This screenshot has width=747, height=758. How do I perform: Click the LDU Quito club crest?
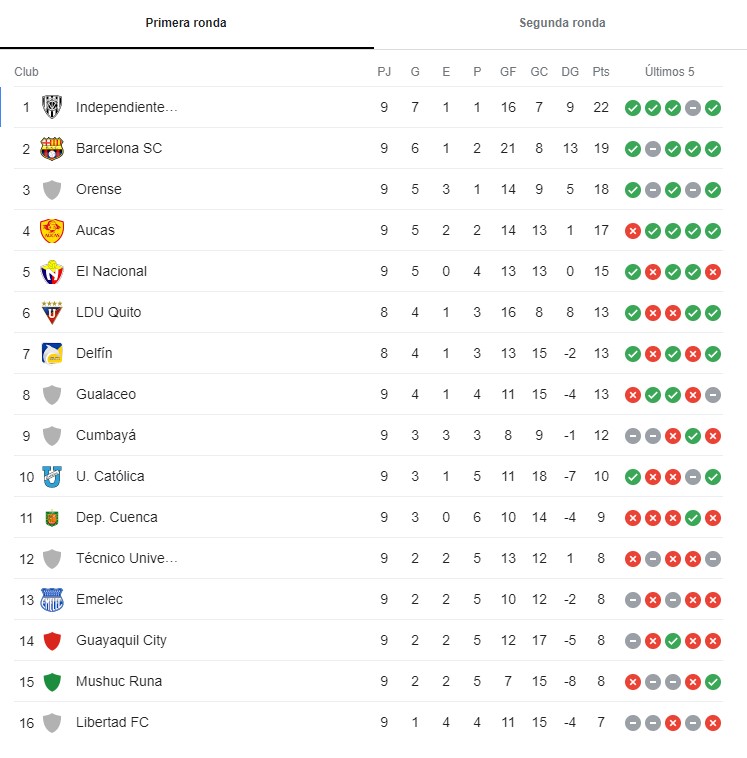coord(52,312)
